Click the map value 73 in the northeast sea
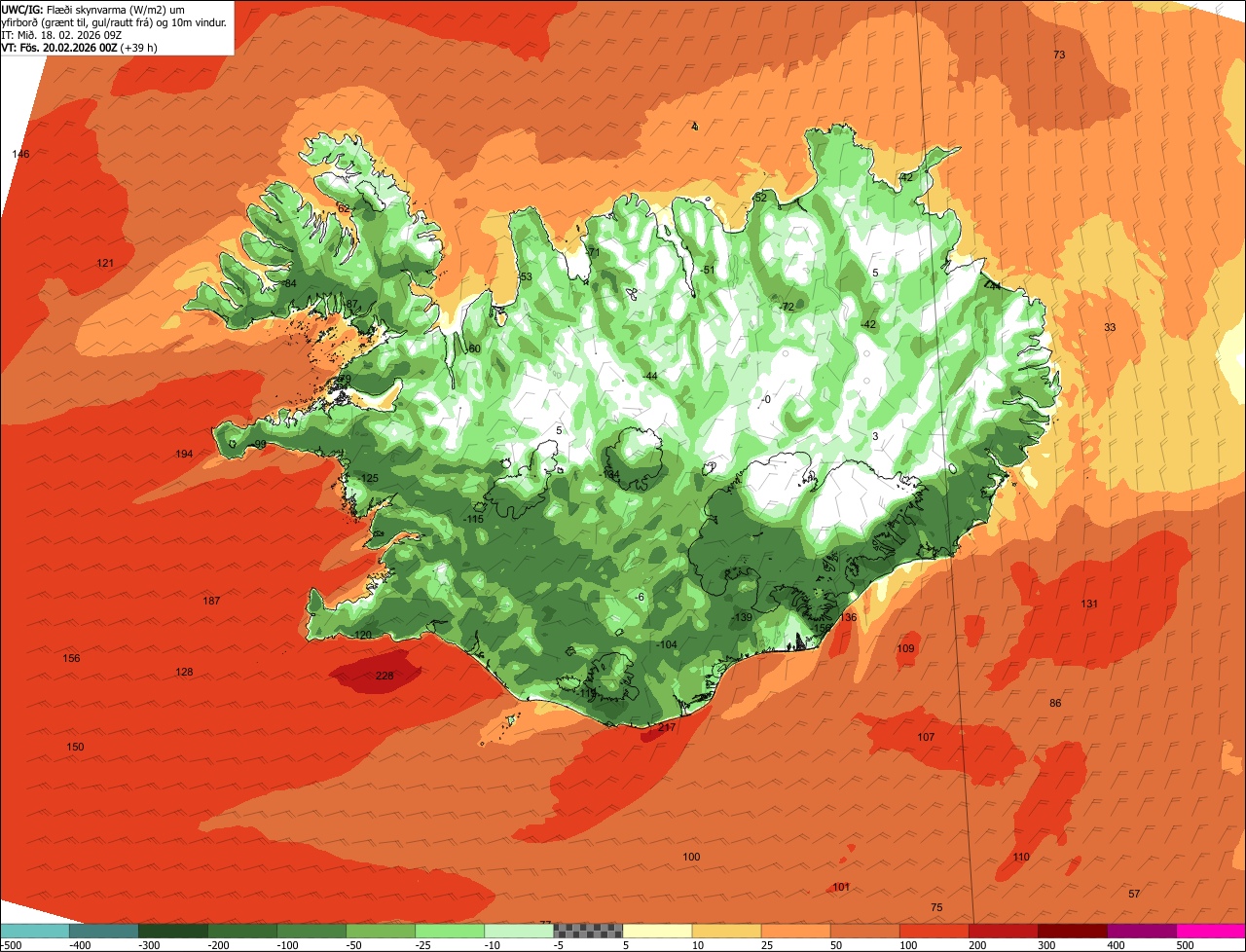The height and width of the screenshot is (952, 1246). [1059, 55]
